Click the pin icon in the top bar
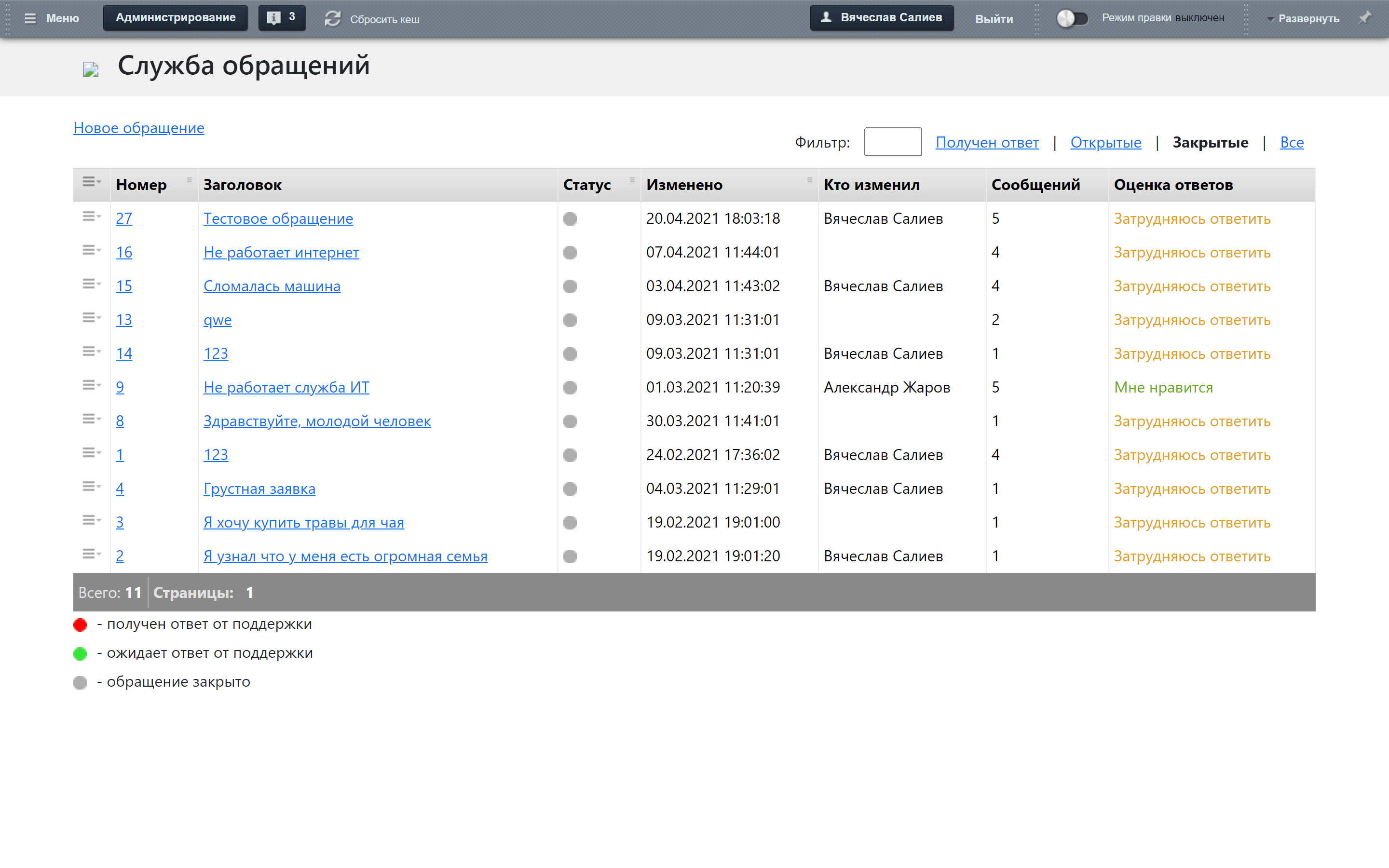 pyautogui.click(x=1365, y=18)
